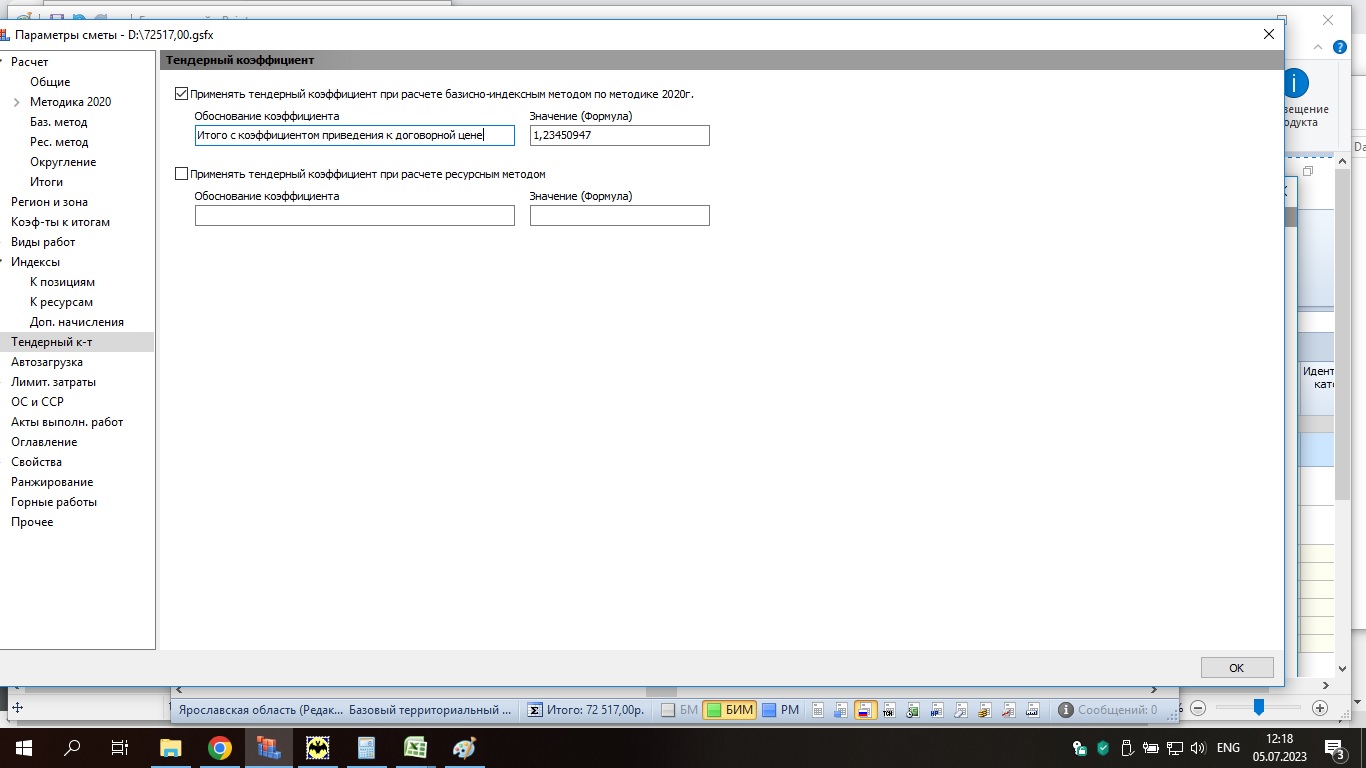Screen dimensions: 1366x768
Task: Open the bat icon app on taskbar
Action: [x=318, y=748]
